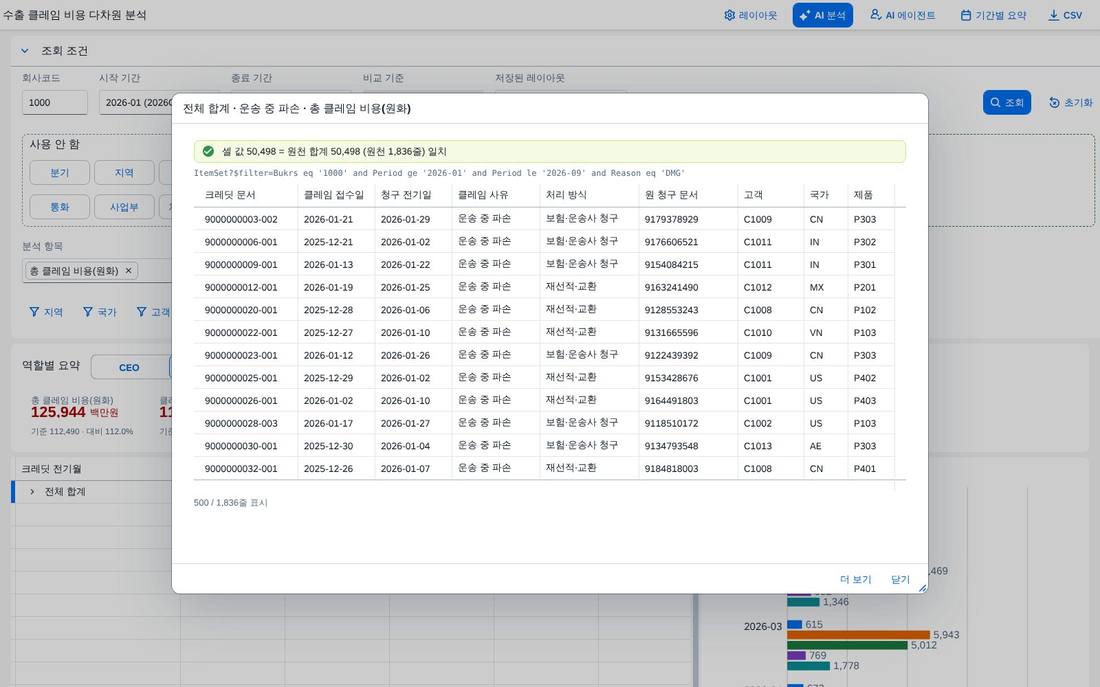1100x687 pixels.
Task: Click original invoice number 9176606521
Action: pos(671,242)
